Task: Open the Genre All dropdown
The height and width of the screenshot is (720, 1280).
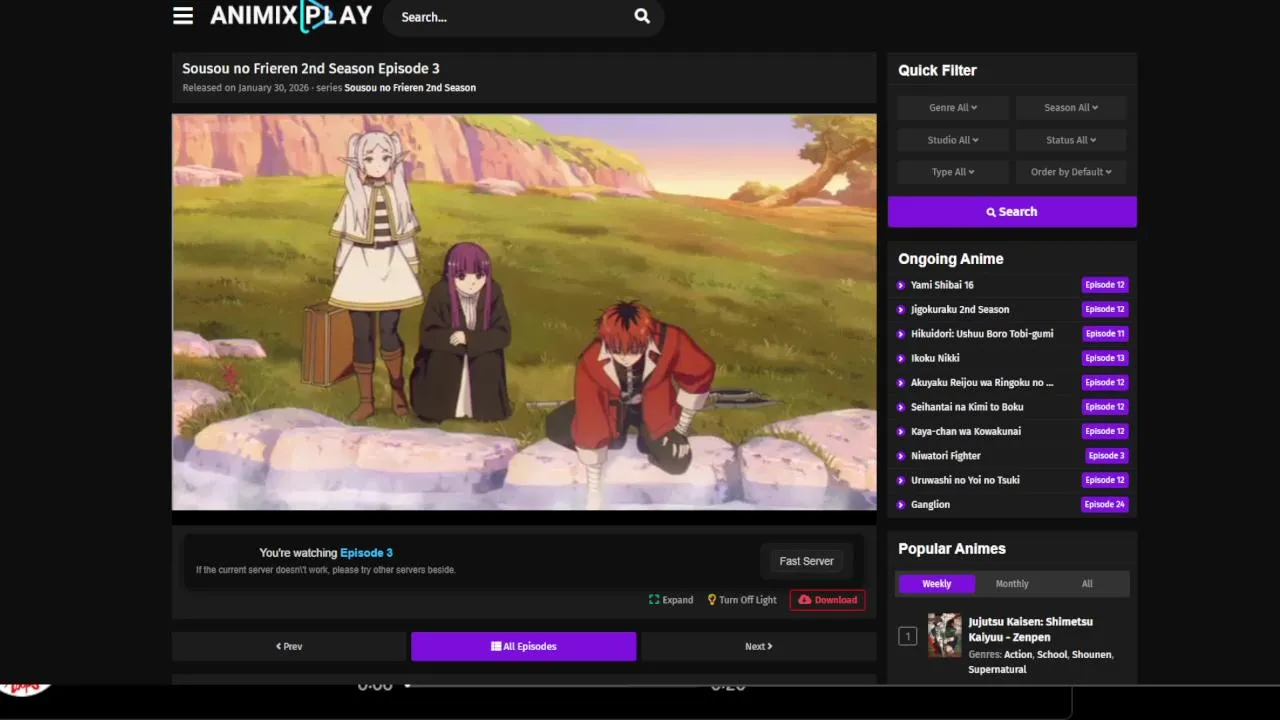Action: coord(953,108)
